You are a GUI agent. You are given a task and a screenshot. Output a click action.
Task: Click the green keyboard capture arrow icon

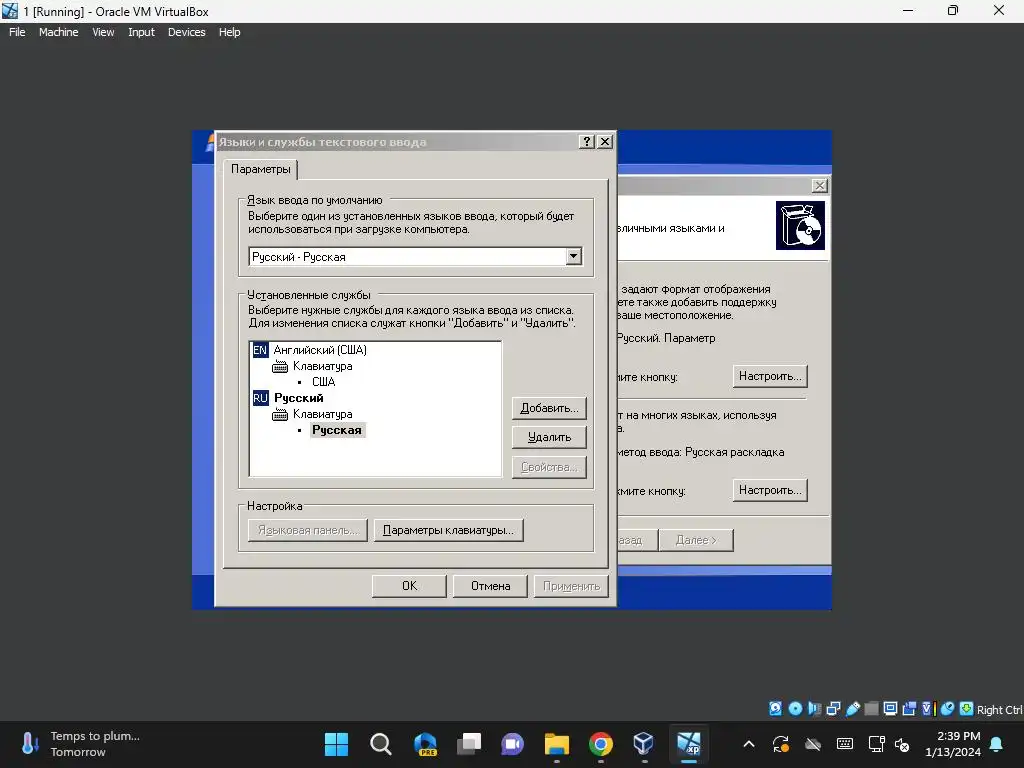(x=967, y=709)
